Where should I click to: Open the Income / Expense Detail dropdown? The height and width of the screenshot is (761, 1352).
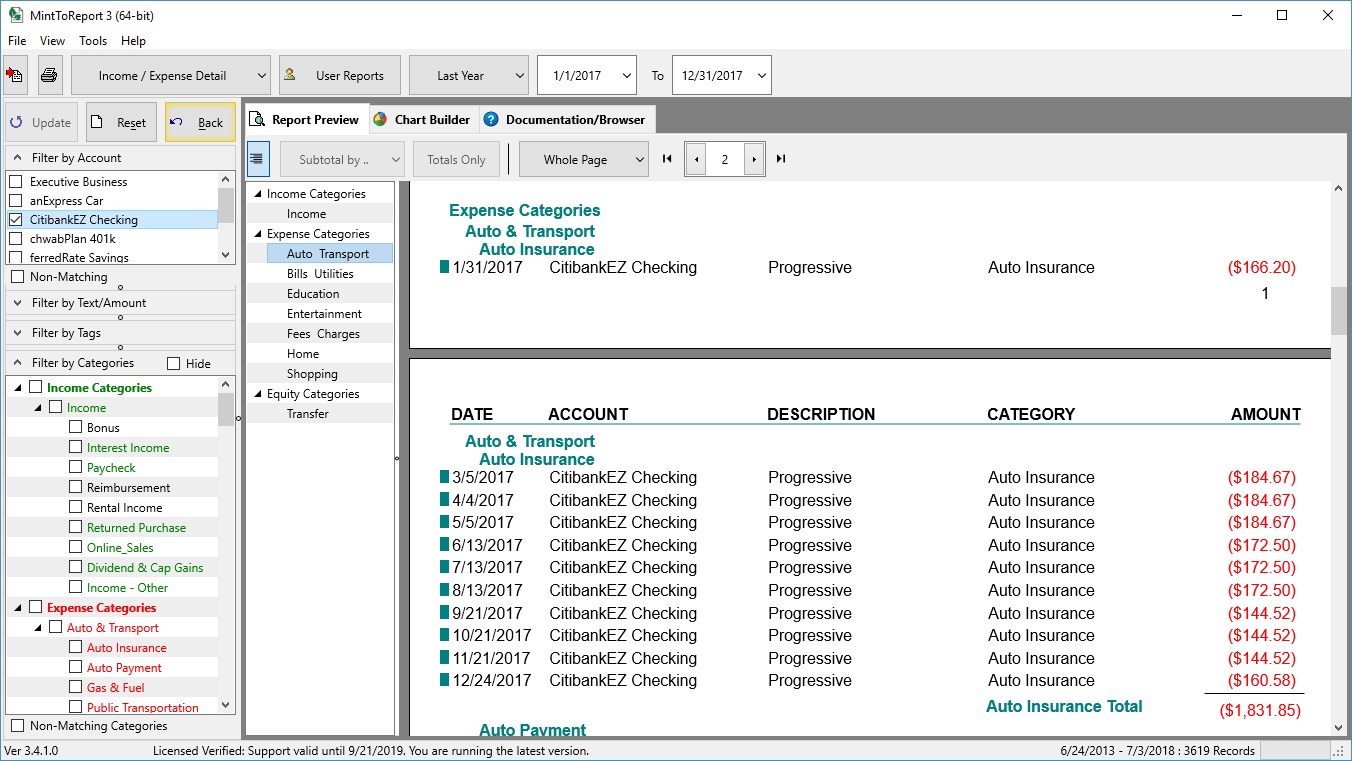171,75
